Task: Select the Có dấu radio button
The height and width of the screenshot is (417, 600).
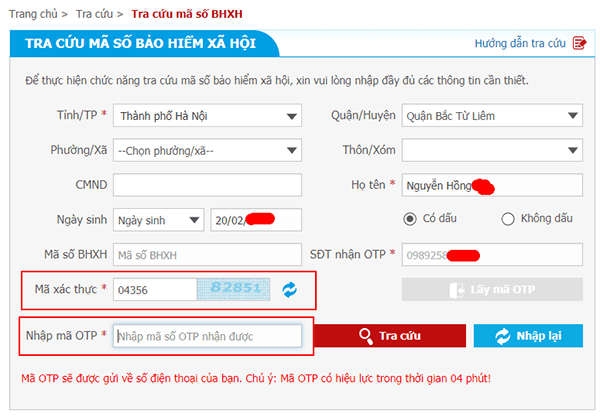Action: (x=410, y=220)
